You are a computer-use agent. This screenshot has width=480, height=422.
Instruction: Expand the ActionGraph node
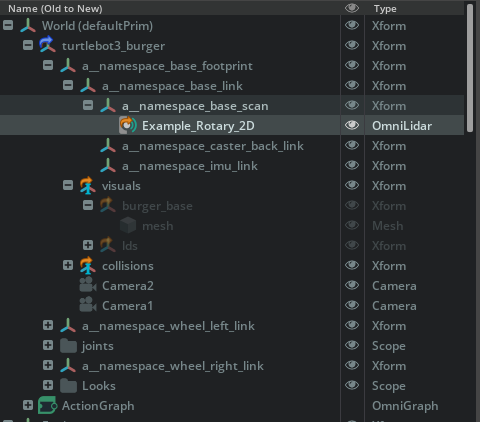click(x=28, y=405)
